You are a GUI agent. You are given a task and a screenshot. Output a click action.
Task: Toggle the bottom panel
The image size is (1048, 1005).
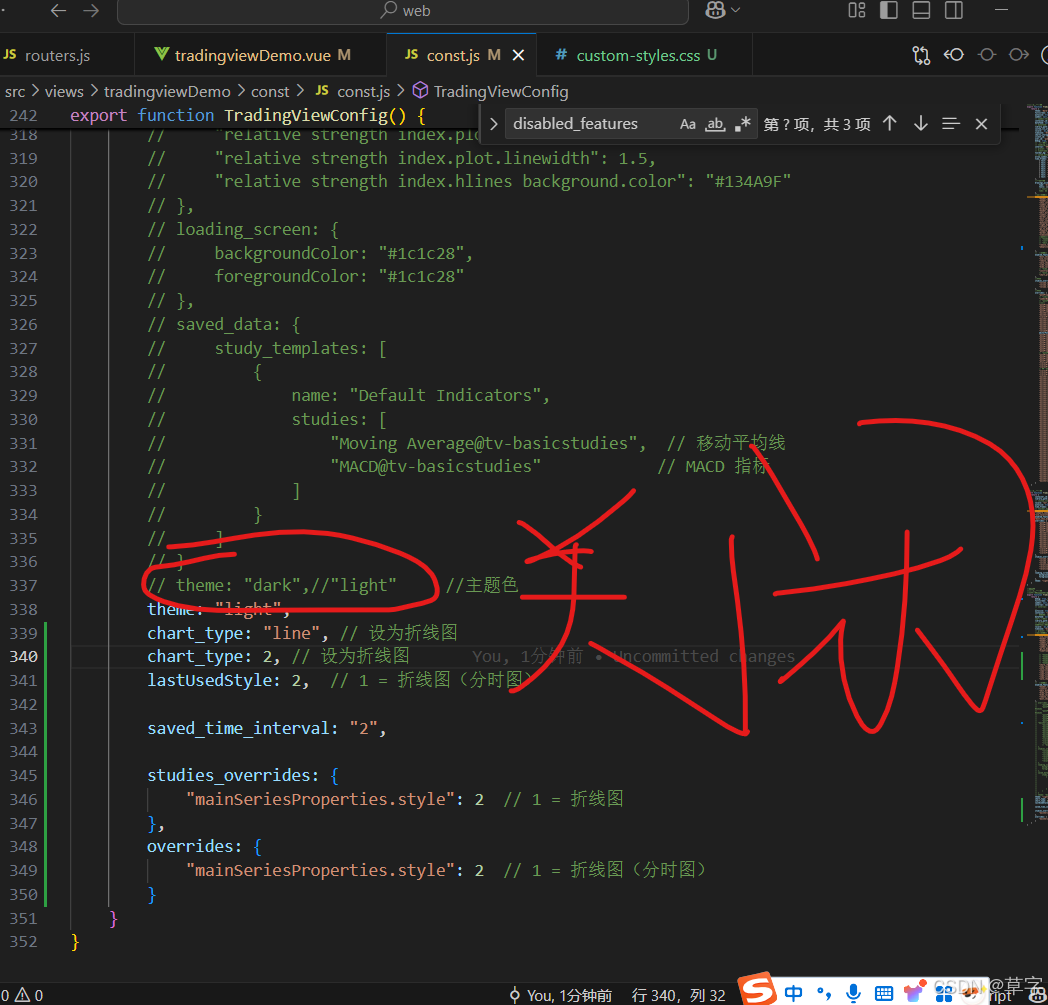(x=921, y=10)
